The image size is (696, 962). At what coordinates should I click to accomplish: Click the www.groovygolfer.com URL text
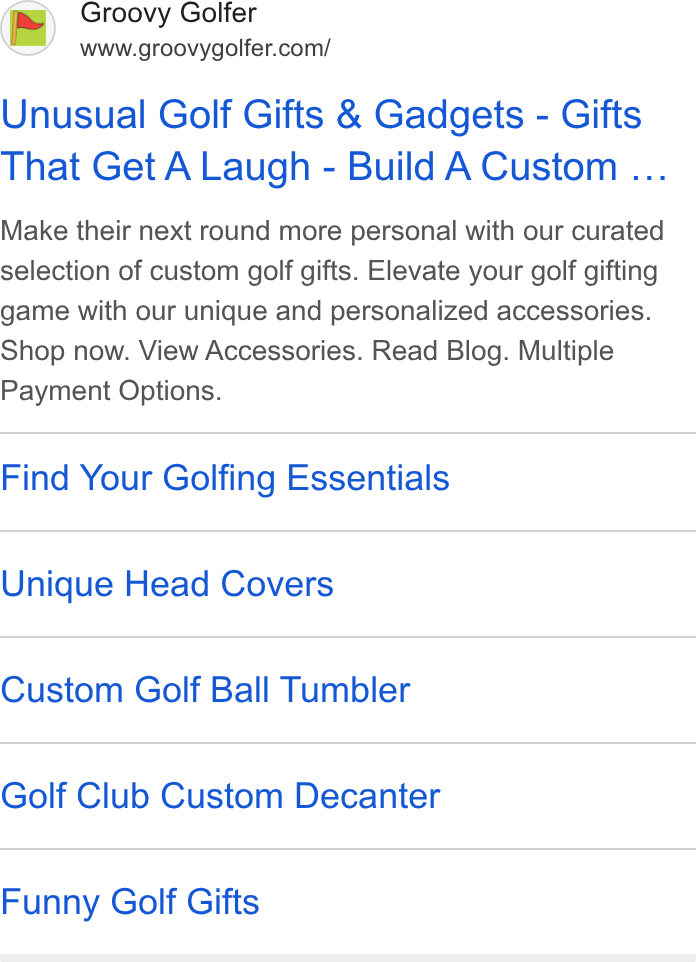(x=205, y=48)
